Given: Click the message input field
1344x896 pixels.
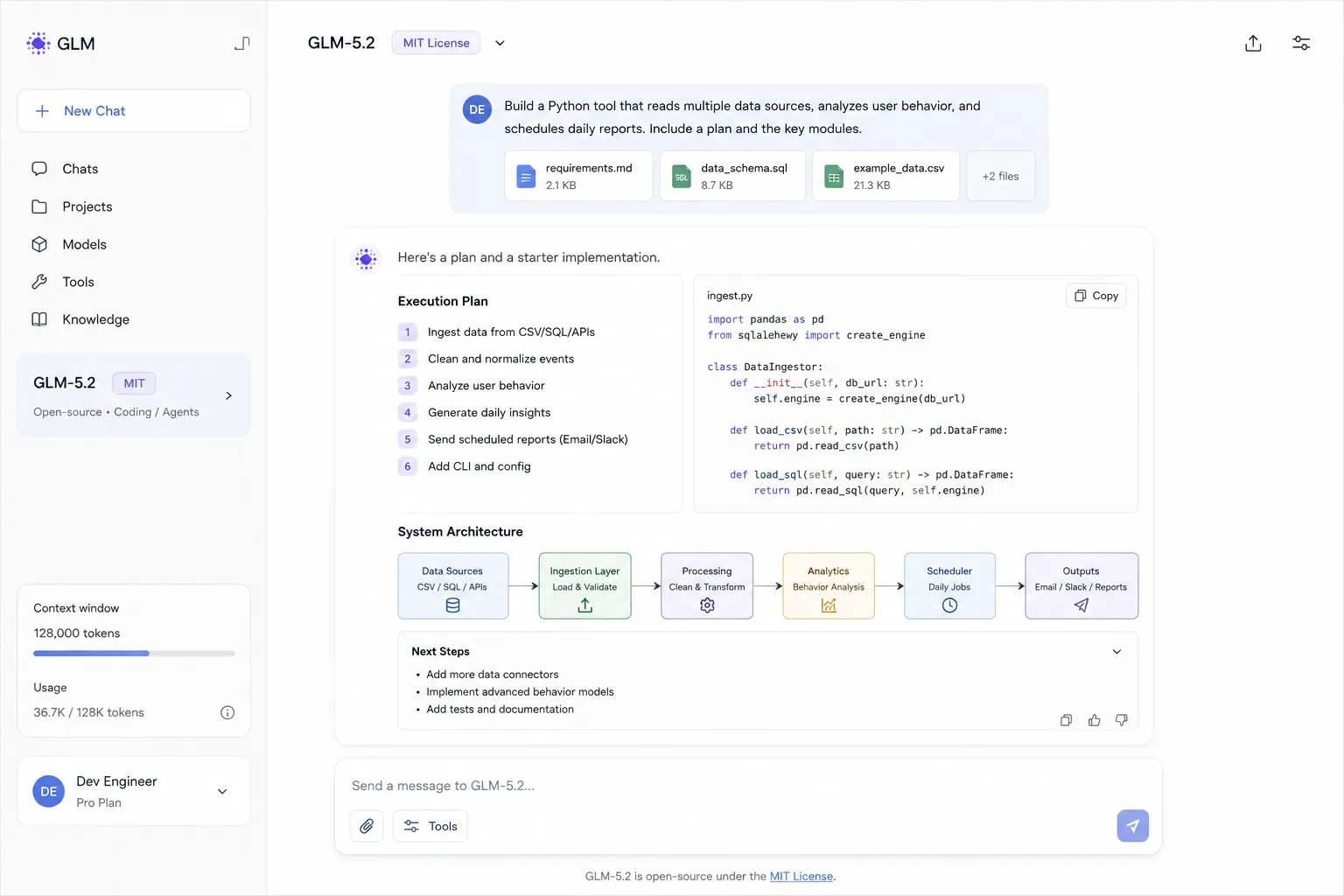Looking at the screenshot, I should coord(748,786).
